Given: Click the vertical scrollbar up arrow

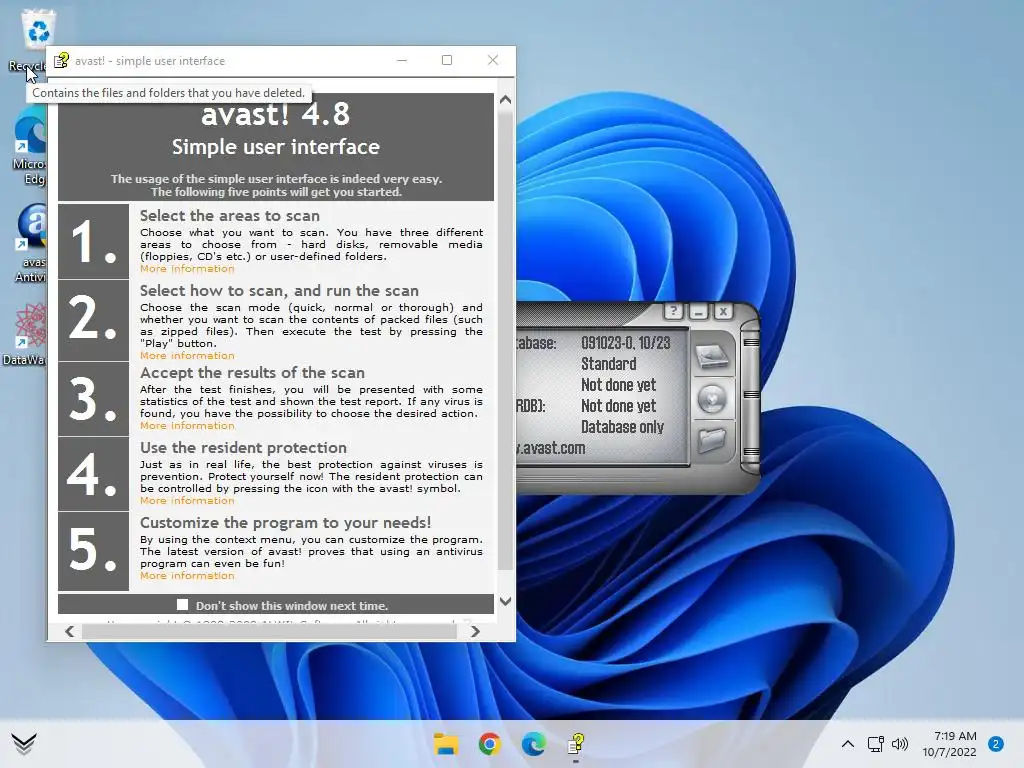Looking at the screenshot, I should click(x=505, y=100).
